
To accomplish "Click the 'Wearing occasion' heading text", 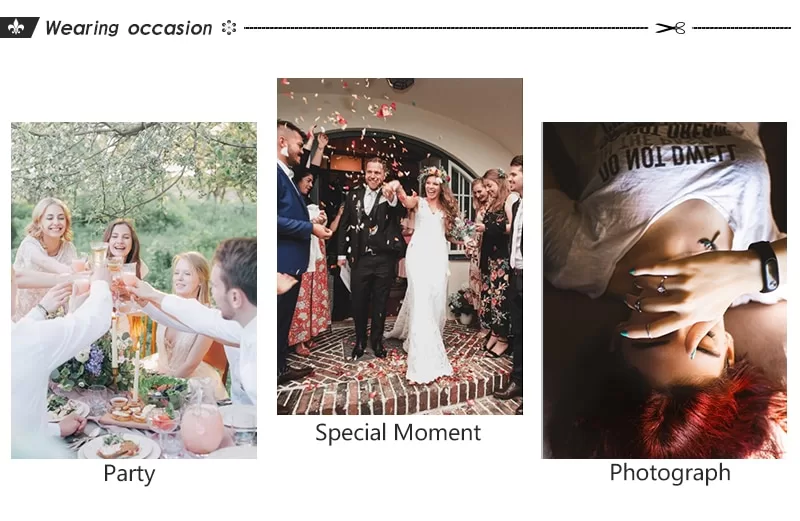I will [x=129, y=28].
